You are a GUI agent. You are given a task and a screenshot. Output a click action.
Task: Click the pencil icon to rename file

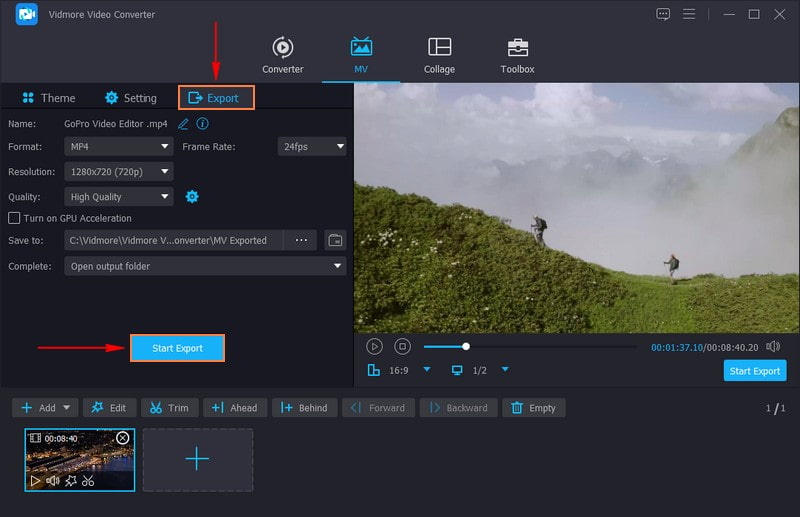click(x=183, y=124)
